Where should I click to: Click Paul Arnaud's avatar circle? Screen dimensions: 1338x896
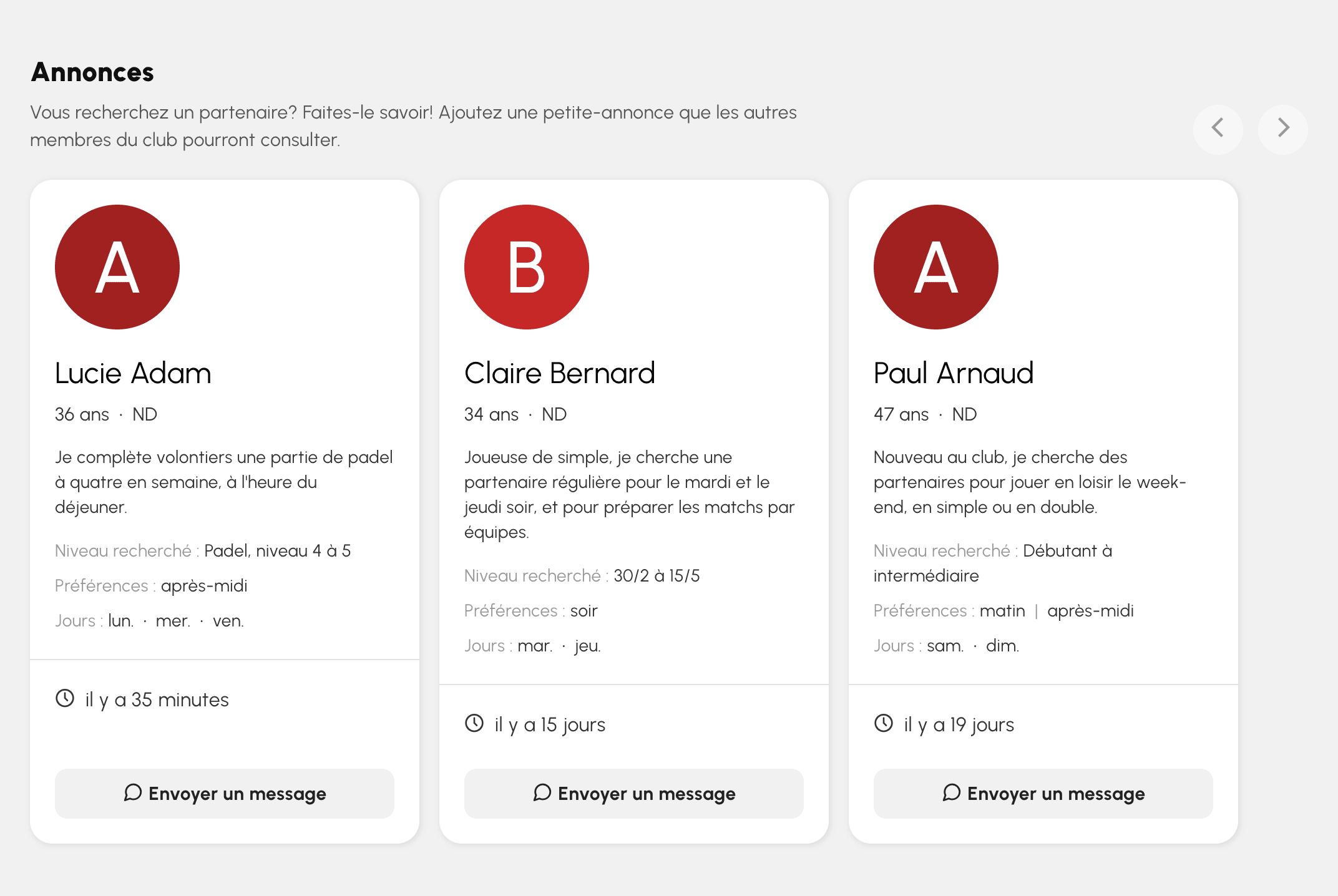[x=936, y=267]
